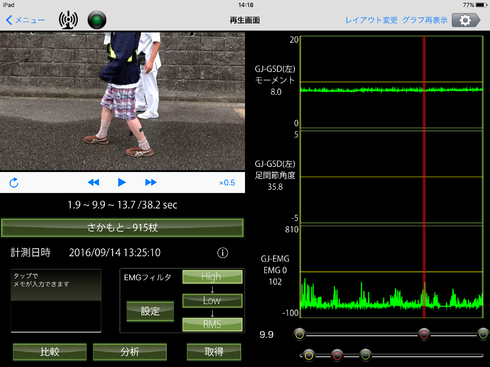Tap the wireless sensor antenna icon
Viewport: 490px width, 367px height.
[68, 20]
